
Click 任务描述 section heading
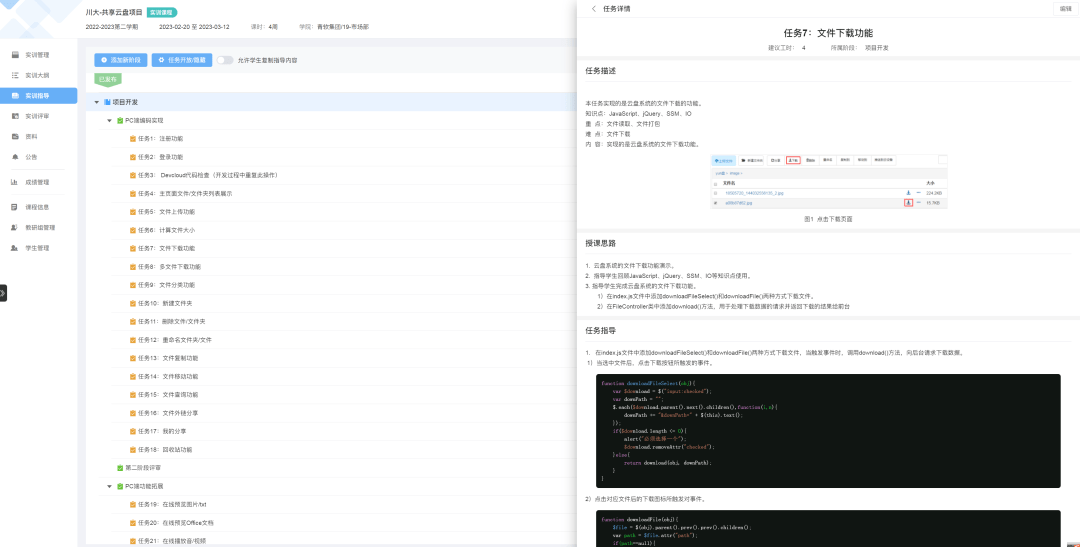coord(600,70)
